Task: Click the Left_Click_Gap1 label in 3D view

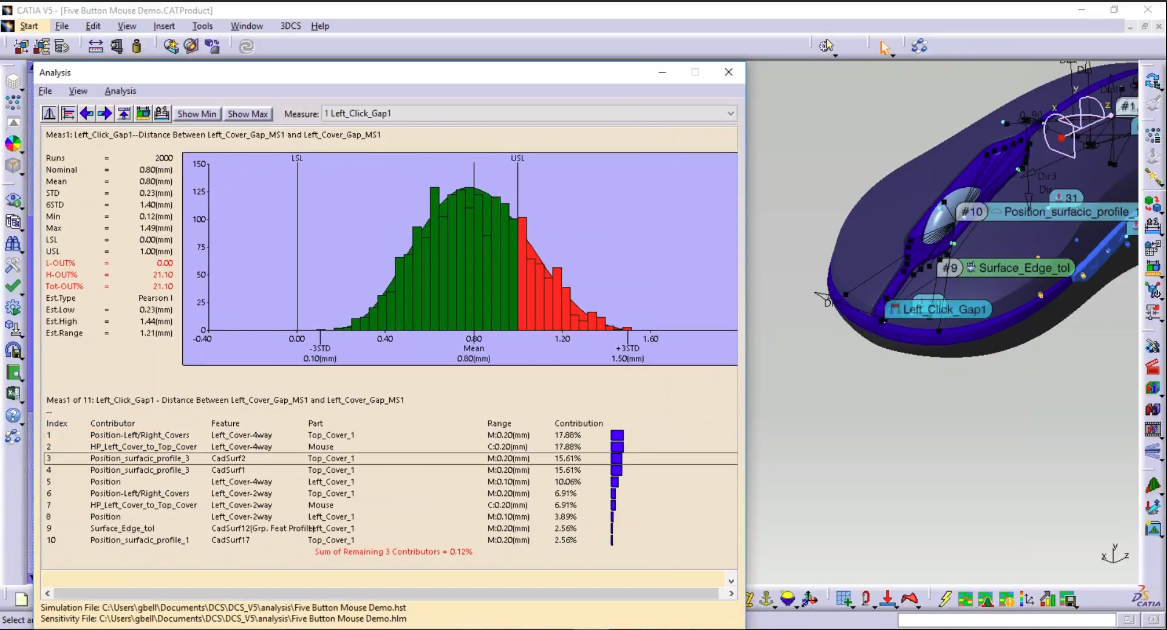Action: tap(939, 309)
